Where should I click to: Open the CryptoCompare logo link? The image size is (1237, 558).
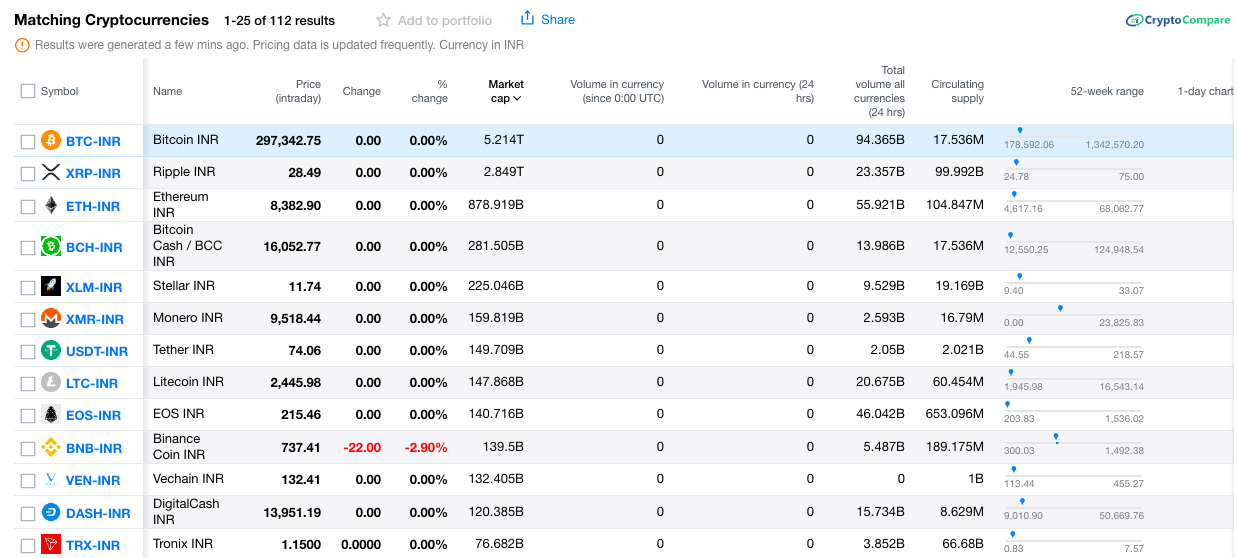tap(1177, 20)
